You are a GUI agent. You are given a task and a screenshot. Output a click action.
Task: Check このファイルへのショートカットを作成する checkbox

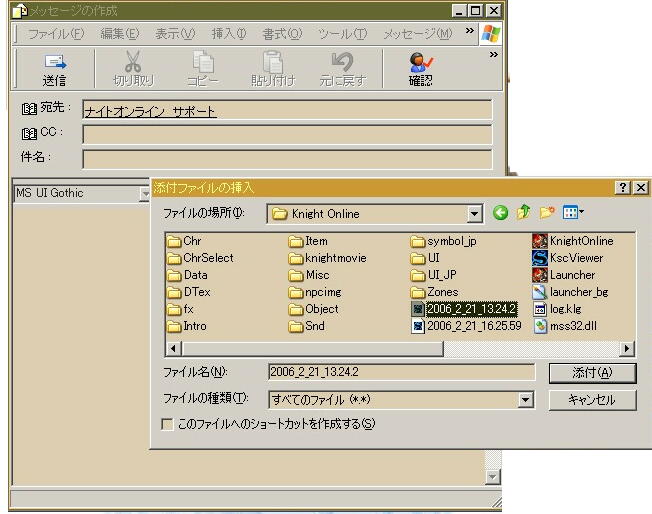tap(167, 424)
